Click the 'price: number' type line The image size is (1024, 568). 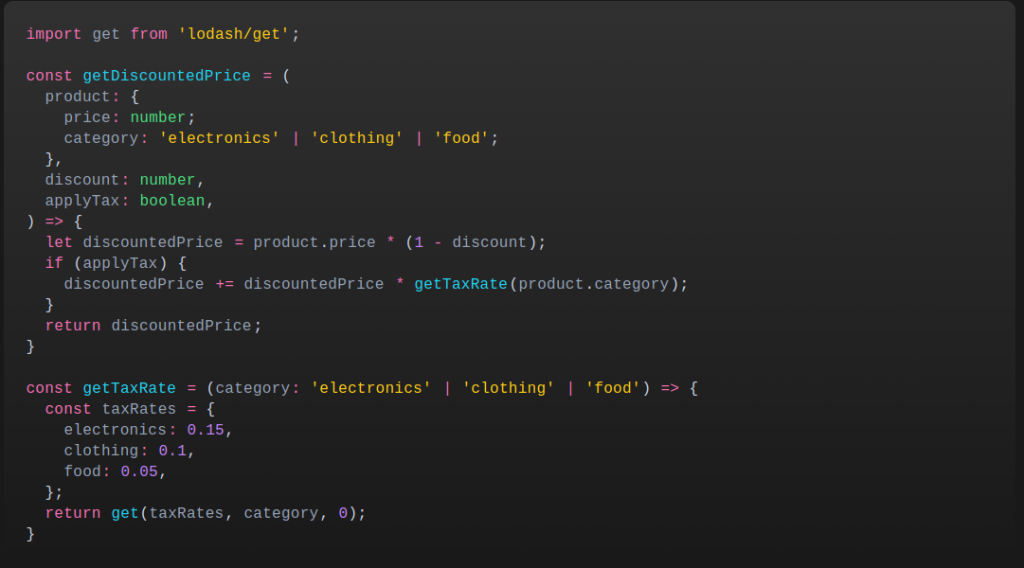tap(129, 118)
